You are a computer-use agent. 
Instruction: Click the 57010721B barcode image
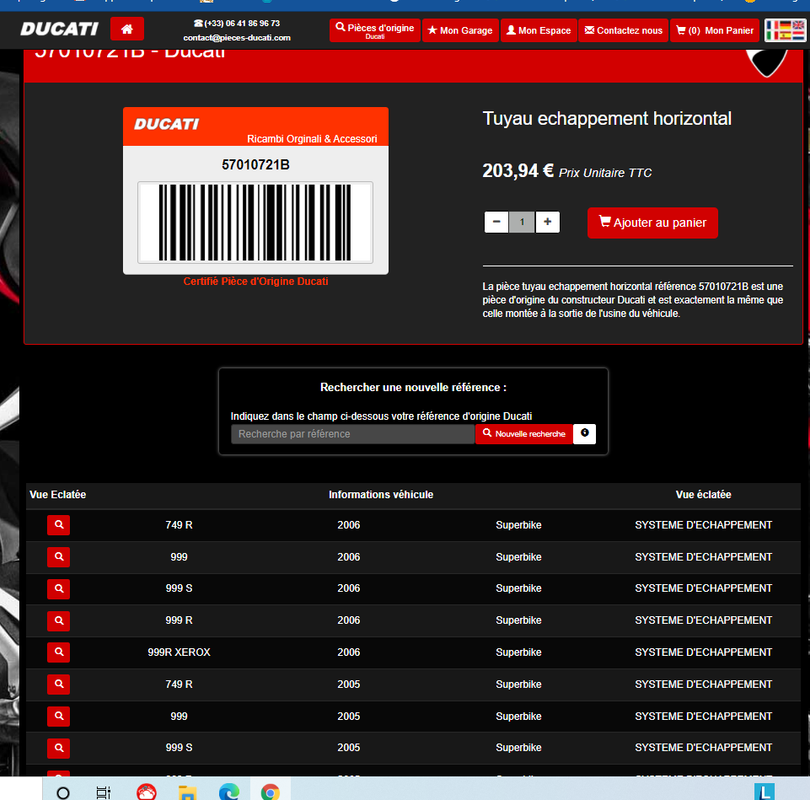[x=255, y=223]
